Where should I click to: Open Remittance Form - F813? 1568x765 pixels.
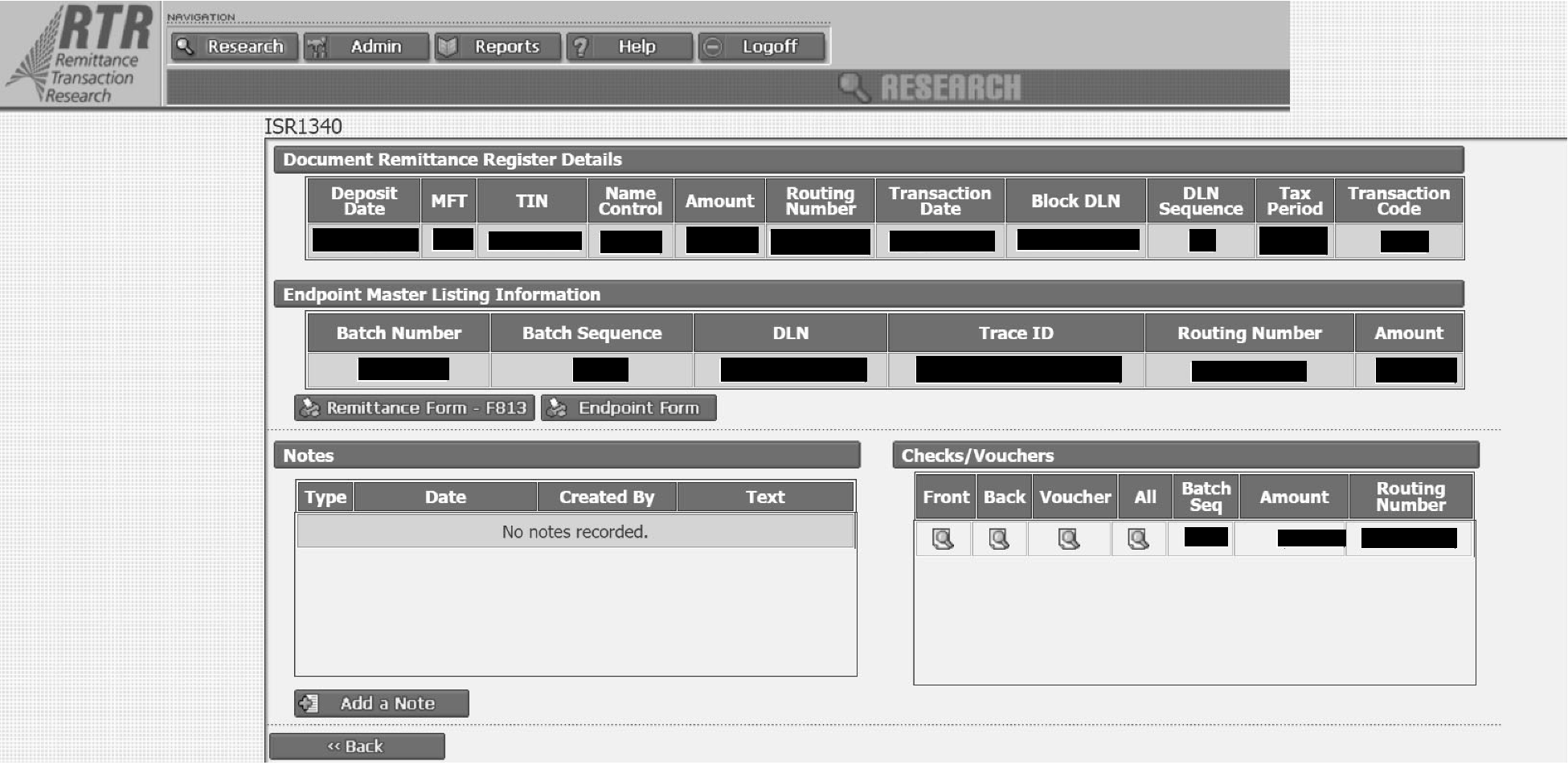415,408
